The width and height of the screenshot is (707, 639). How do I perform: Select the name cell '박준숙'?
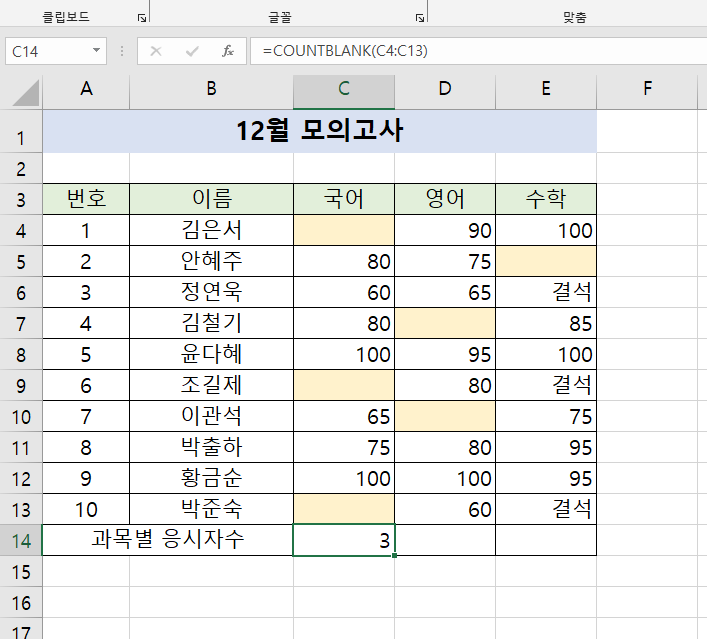click(x=211, y=509)
